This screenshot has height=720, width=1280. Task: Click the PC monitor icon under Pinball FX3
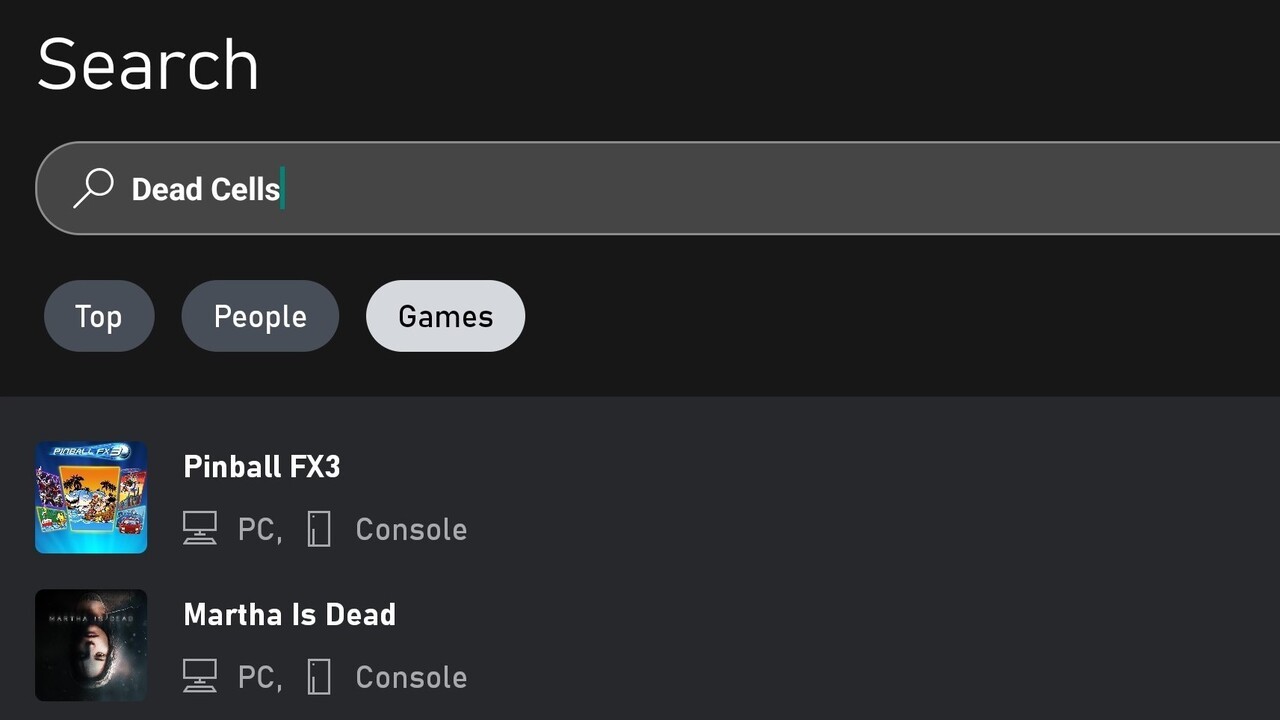tap(200, 528)
